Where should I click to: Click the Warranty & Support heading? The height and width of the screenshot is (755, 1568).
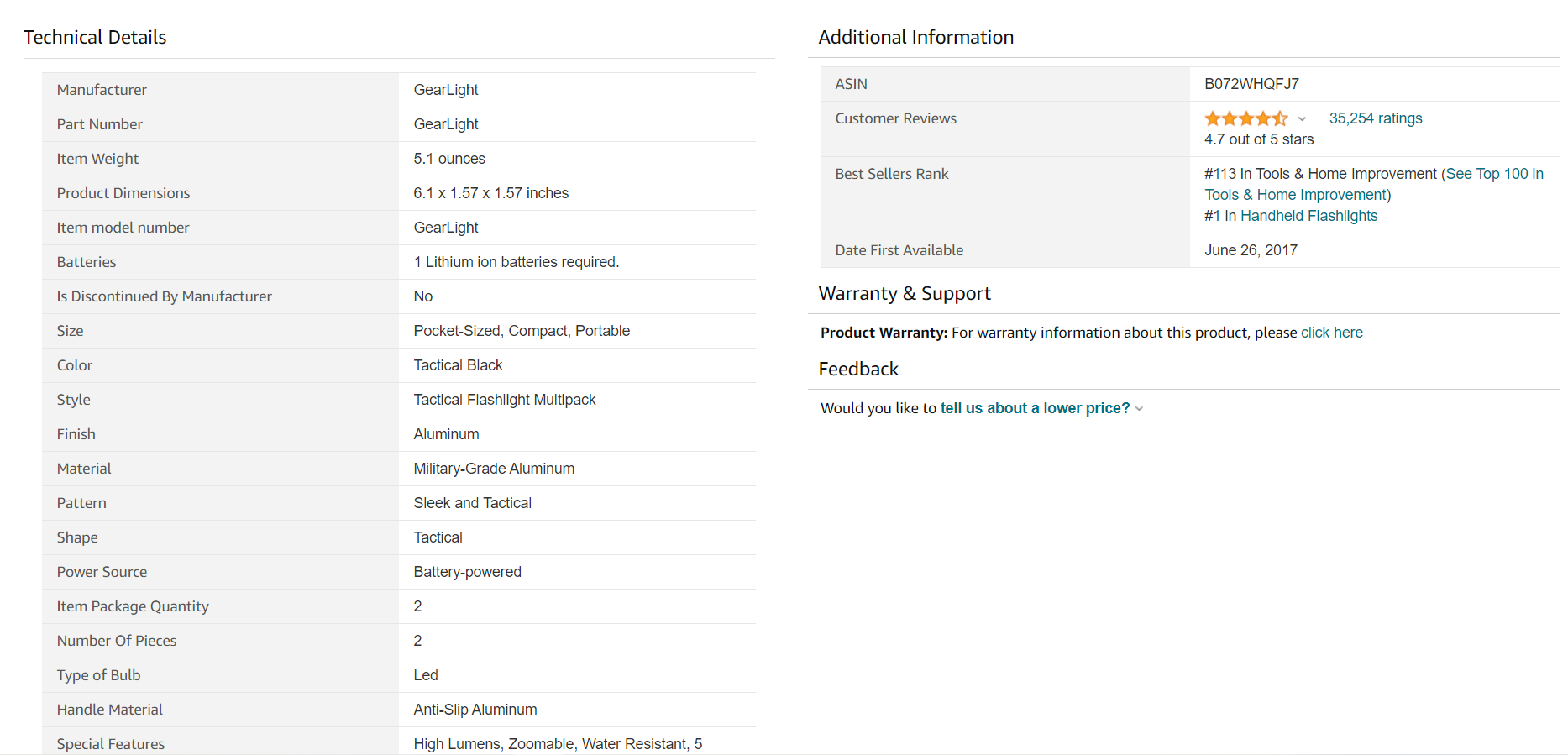pos(905,293)
